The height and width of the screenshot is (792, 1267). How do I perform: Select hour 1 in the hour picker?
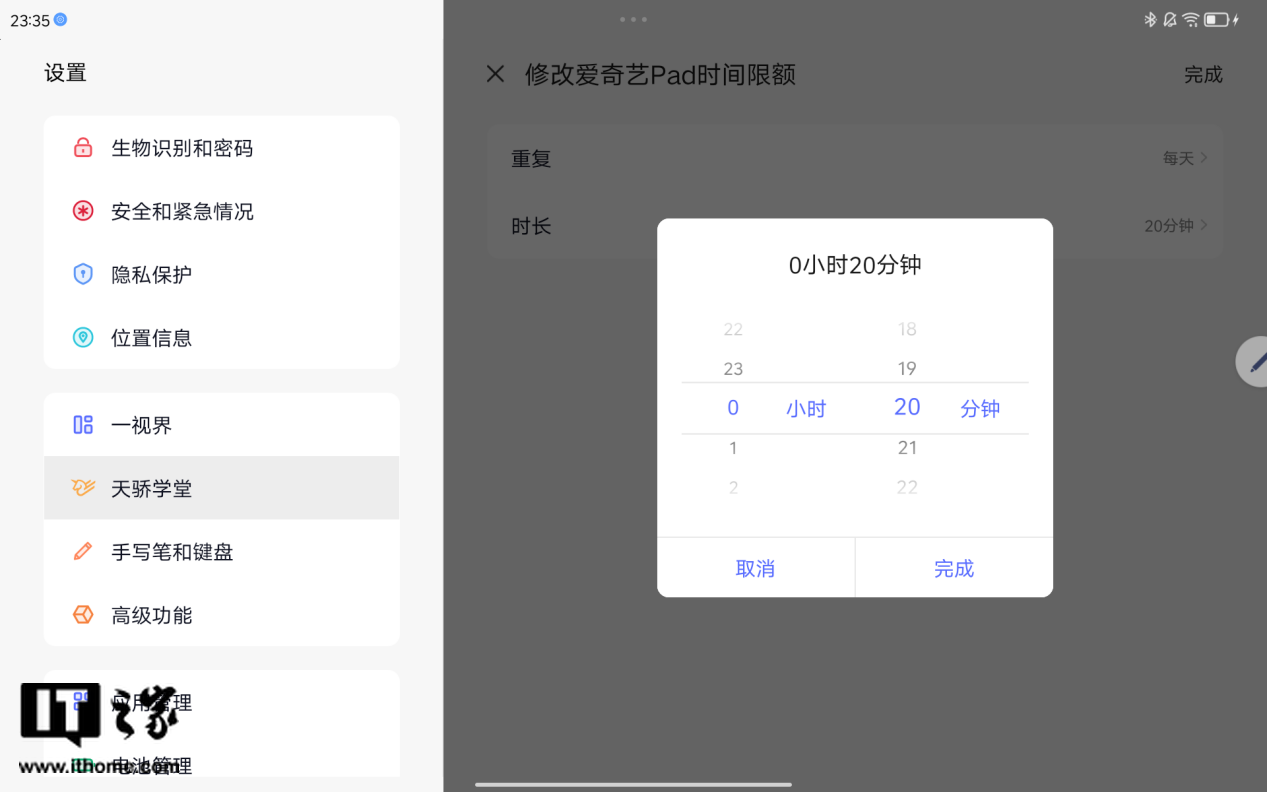(733, 448)
